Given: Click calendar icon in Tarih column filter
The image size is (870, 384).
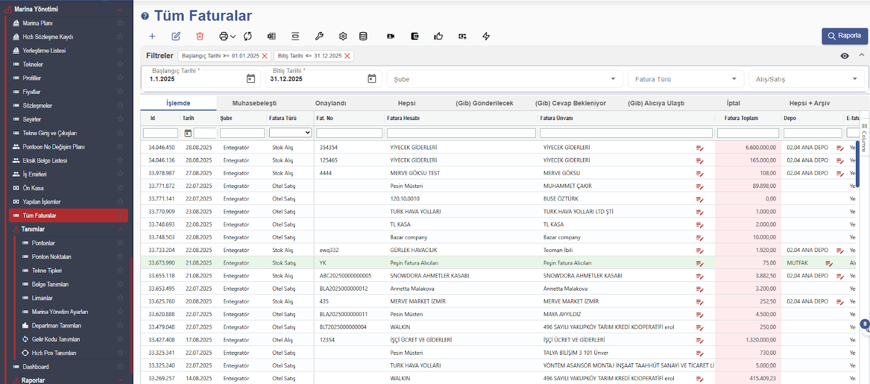Looking at the screenshot, I should point(188,133).
